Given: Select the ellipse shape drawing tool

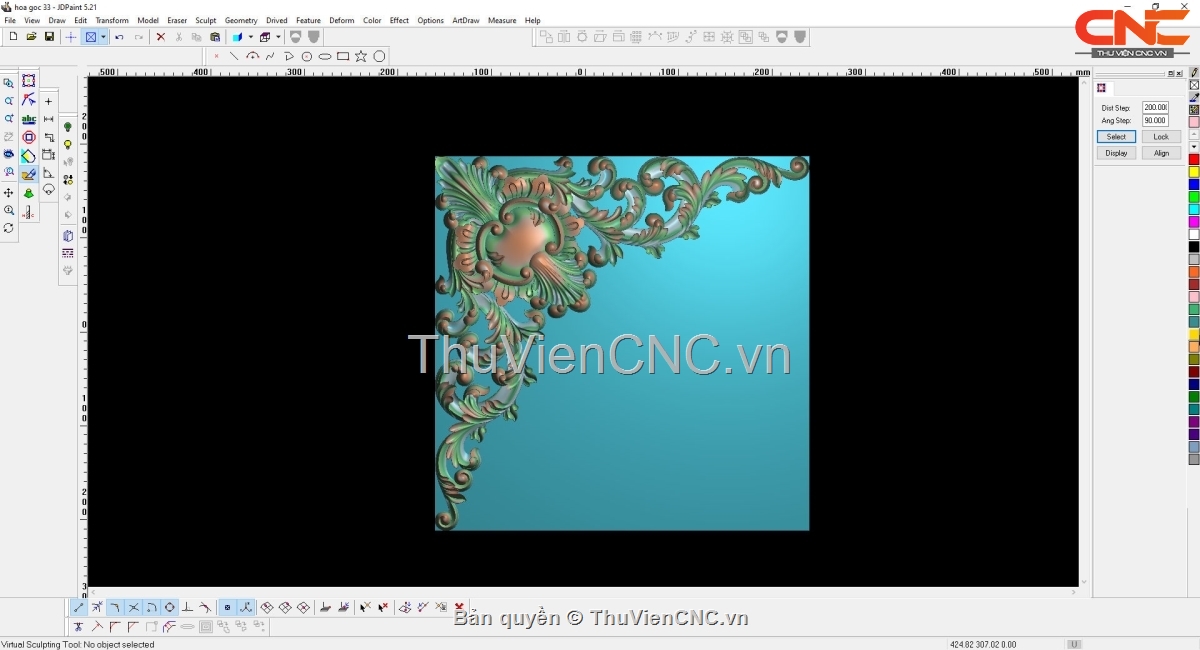Looking at the screenshot, I should coord(325,56).
